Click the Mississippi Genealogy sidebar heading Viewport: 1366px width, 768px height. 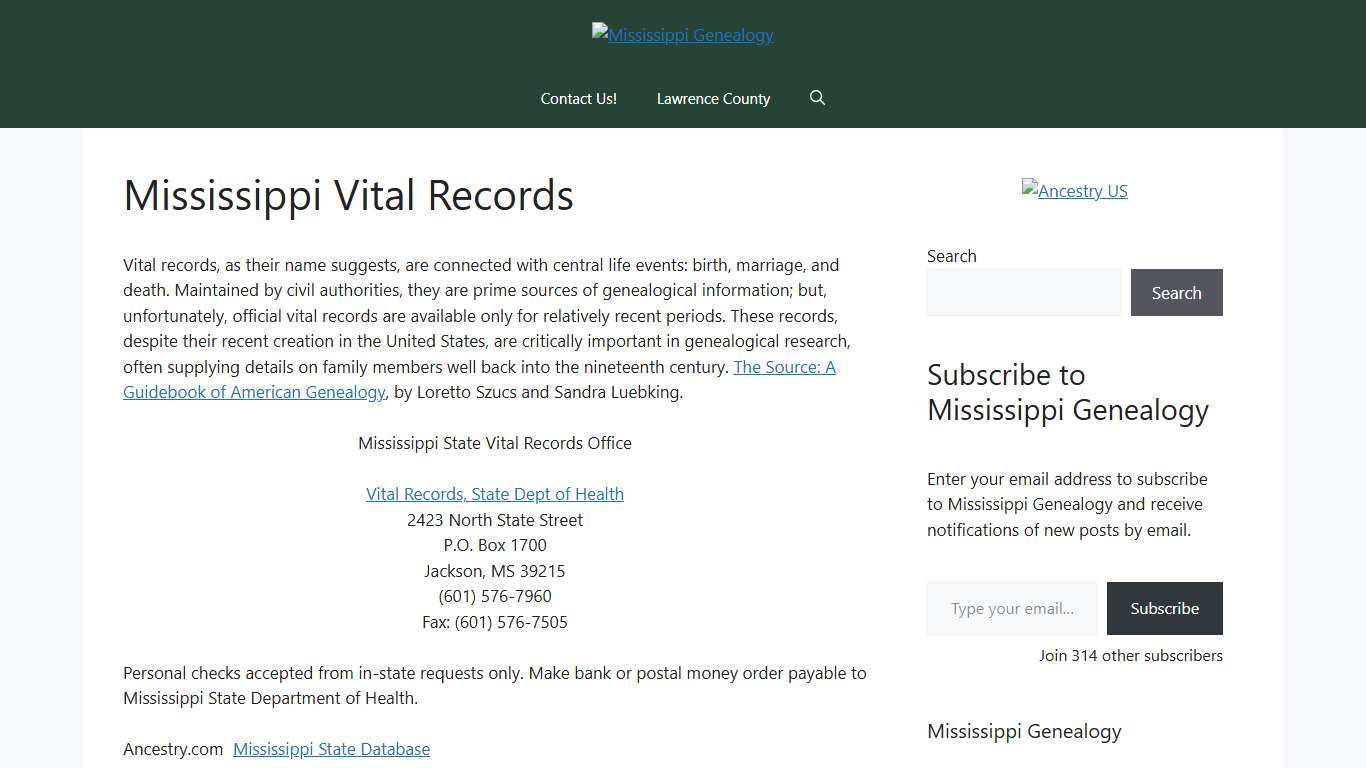coord(1024,731)
